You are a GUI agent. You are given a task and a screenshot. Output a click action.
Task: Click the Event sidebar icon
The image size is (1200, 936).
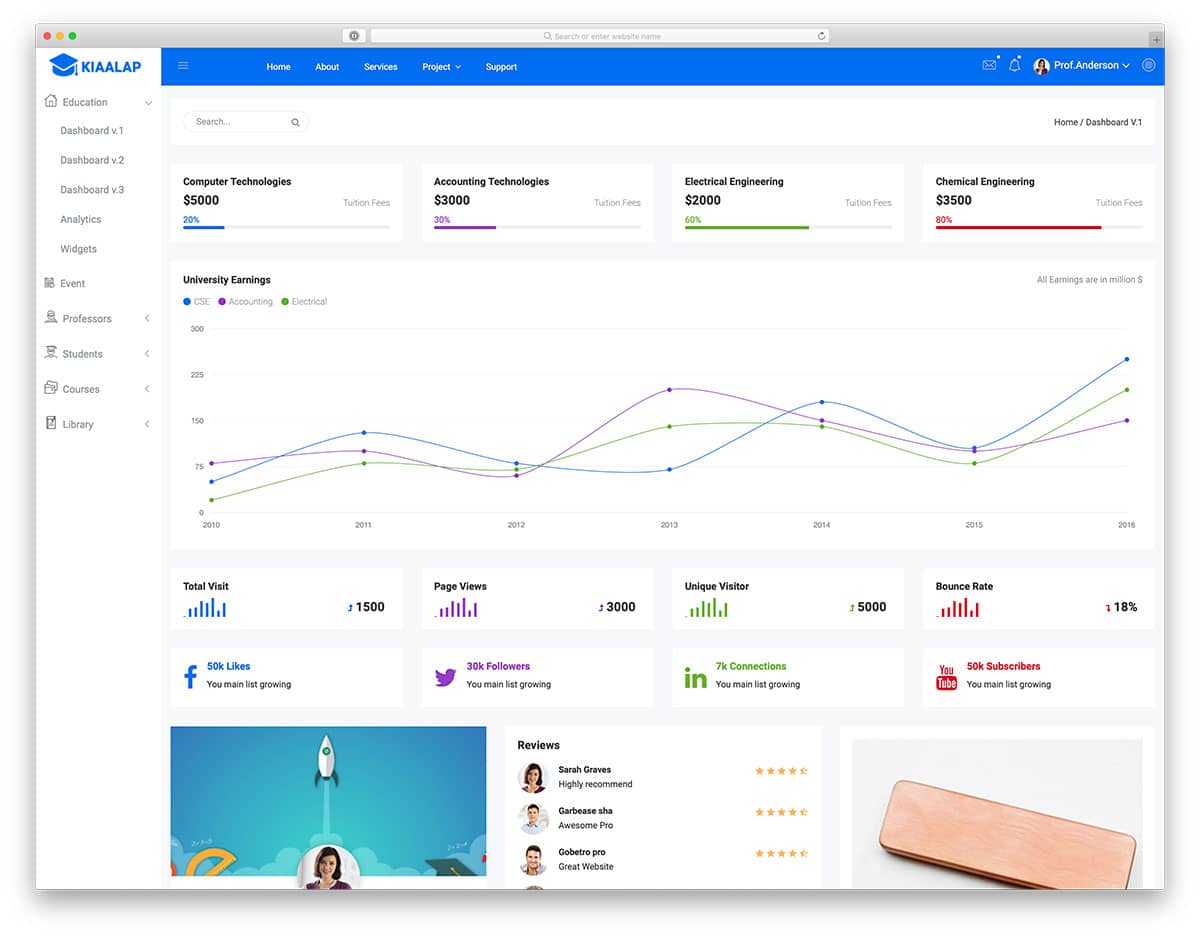coord(49,283)
